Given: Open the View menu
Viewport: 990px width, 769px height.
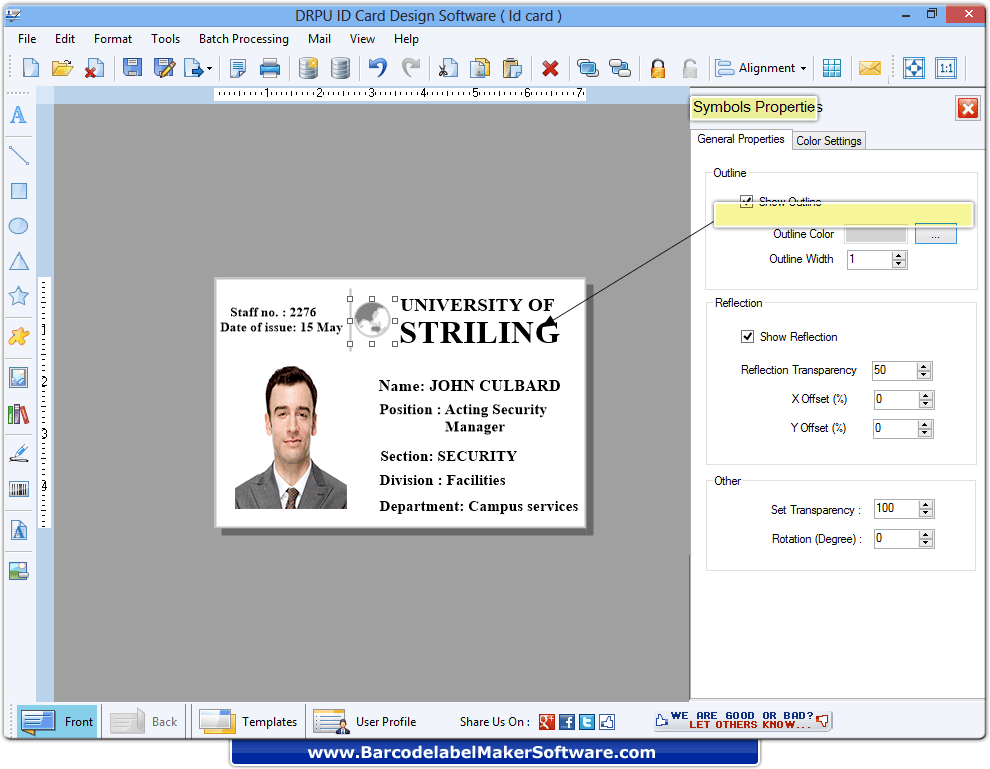Looking at the screenshot, I should [x=362, y=39].
